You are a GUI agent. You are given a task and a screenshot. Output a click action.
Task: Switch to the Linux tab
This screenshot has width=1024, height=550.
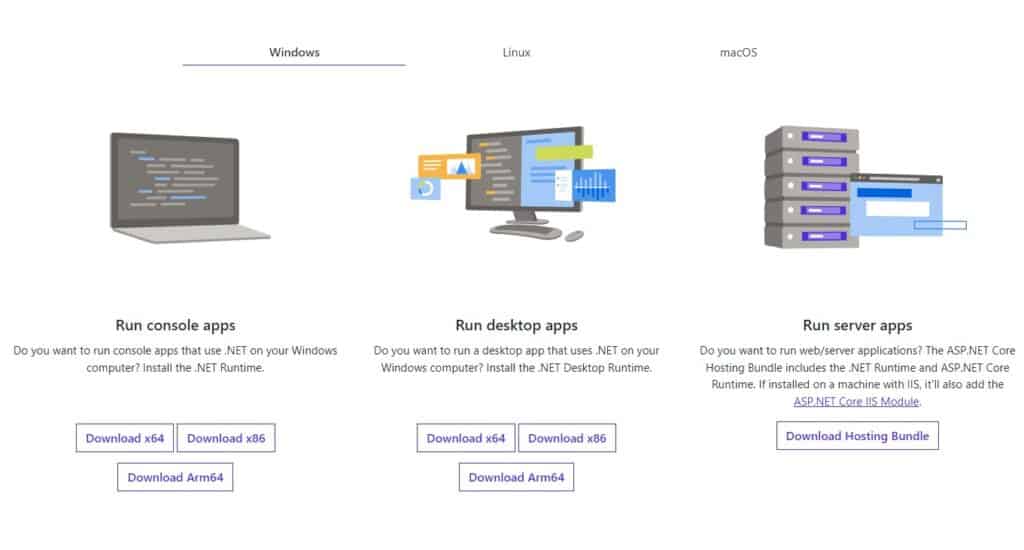(x=516, y=52)
